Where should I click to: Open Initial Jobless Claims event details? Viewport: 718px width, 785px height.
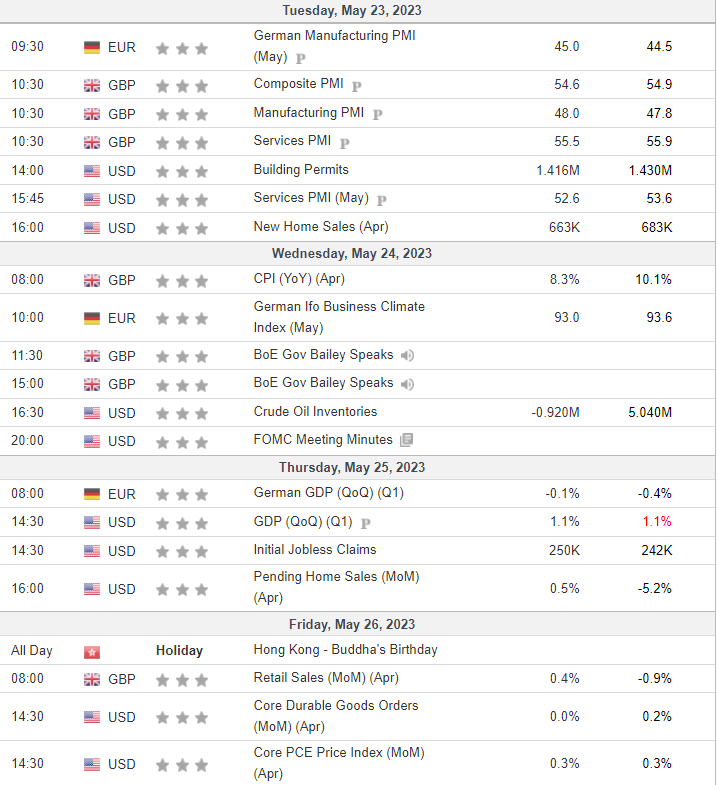(314, 550)
